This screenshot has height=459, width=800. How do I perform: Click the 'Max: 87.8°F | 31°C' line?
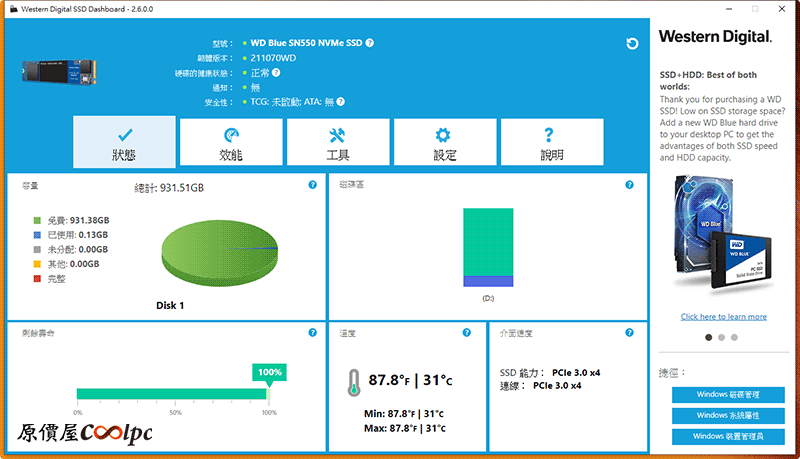point(405,428)
